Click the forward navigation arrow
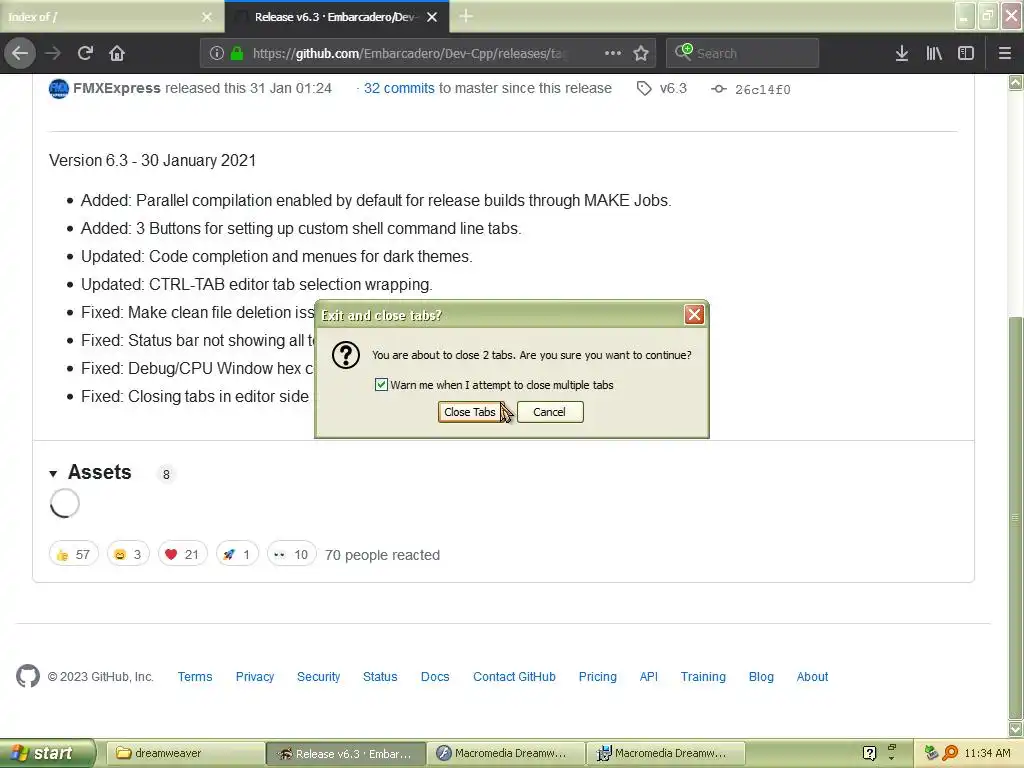Image resolution: width=1024 pixels, height=768 pixels. click(x=53, y=53)
